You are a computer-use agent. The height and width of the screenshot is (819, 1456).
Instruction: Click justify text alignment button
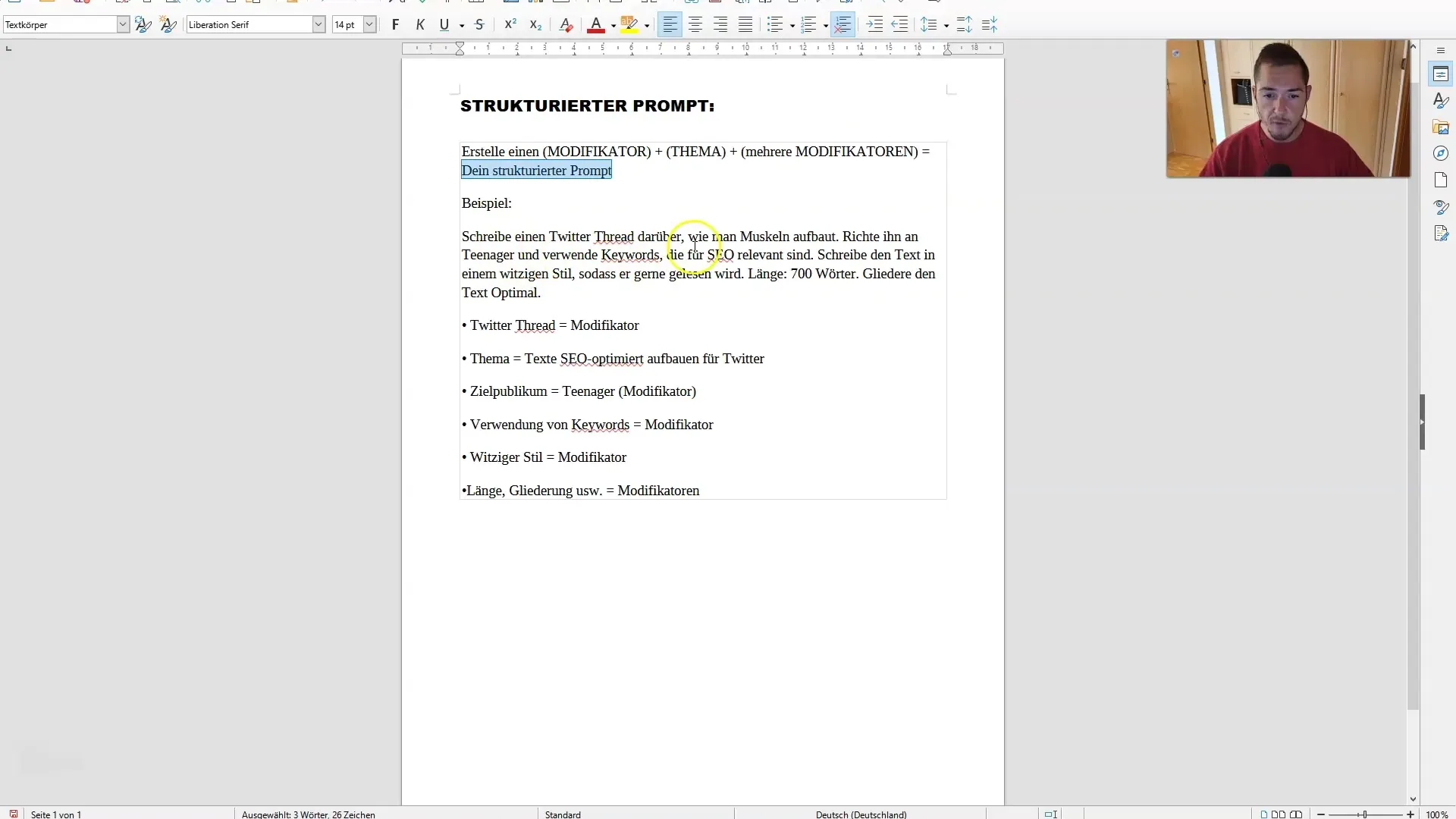pyautogui.click(x=745, y=24)
